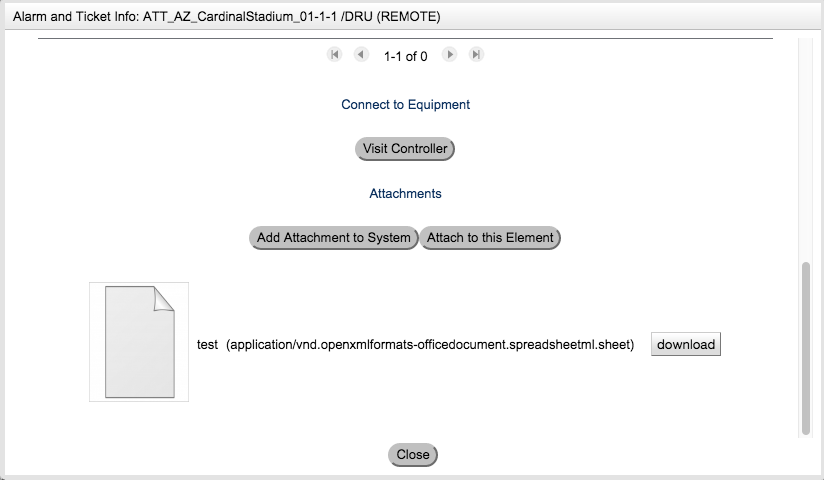Screen dimensions: 824x480
Task: Click the "1-1 of 0" pagination label
Action: [405, 56]
